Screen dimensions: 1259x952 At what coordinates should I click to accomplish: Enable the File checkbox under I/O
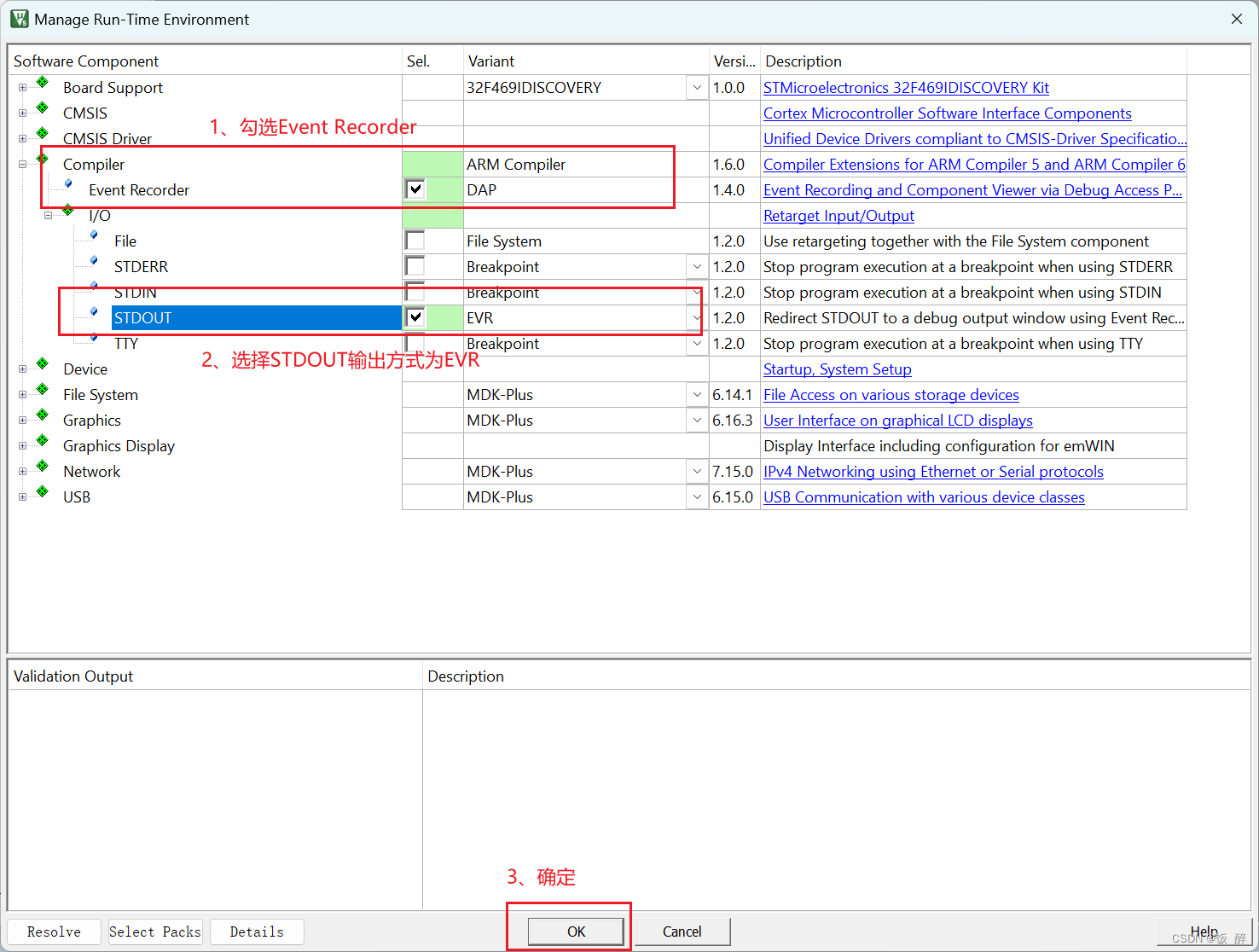click(415, 241)
